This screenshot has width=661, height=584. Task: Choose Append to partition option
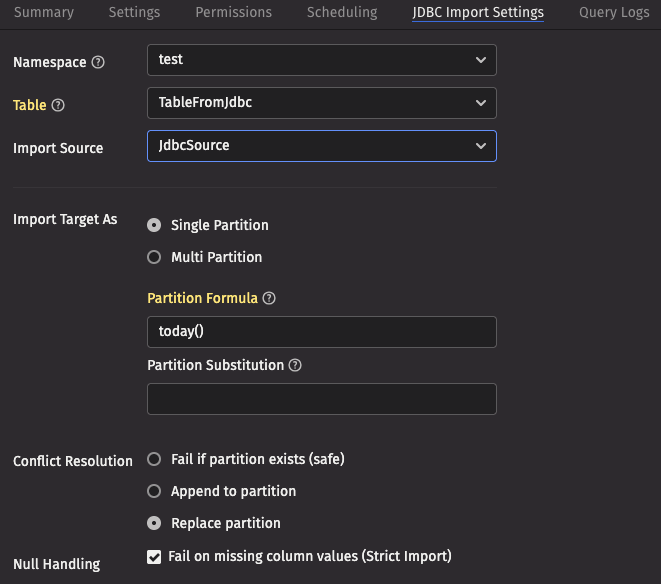click(154, 491)
